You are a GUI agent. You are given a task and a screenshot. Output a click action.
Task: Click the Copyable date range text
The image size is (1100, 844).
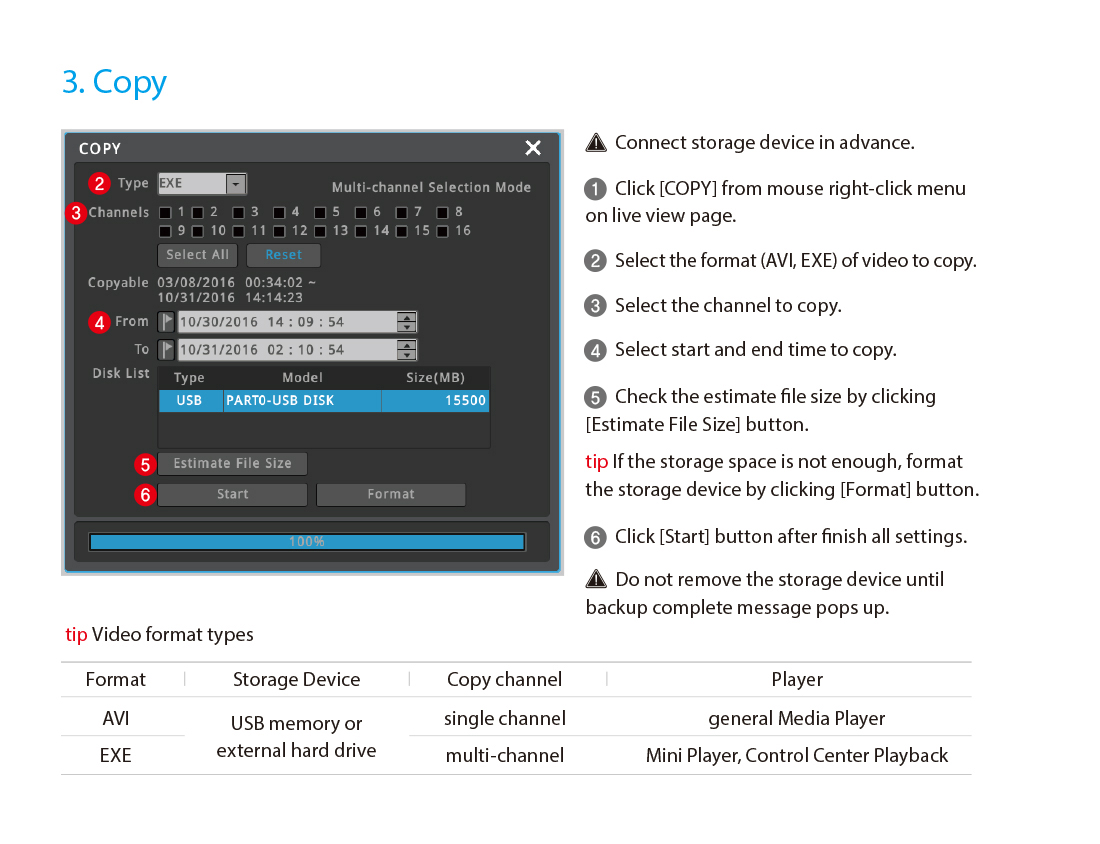[236, 290]
